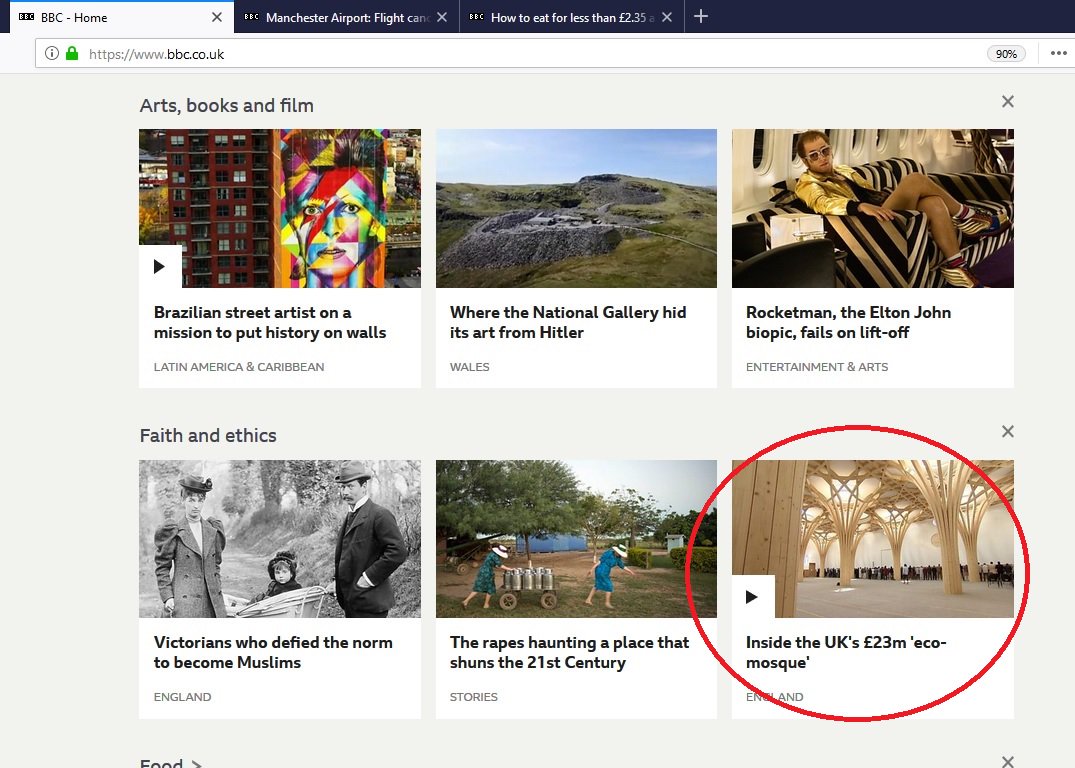The width and height of the screenshot is (1075, 768).
Task: Dismiss the Arts, books and film section
Action: [1007, 101]
